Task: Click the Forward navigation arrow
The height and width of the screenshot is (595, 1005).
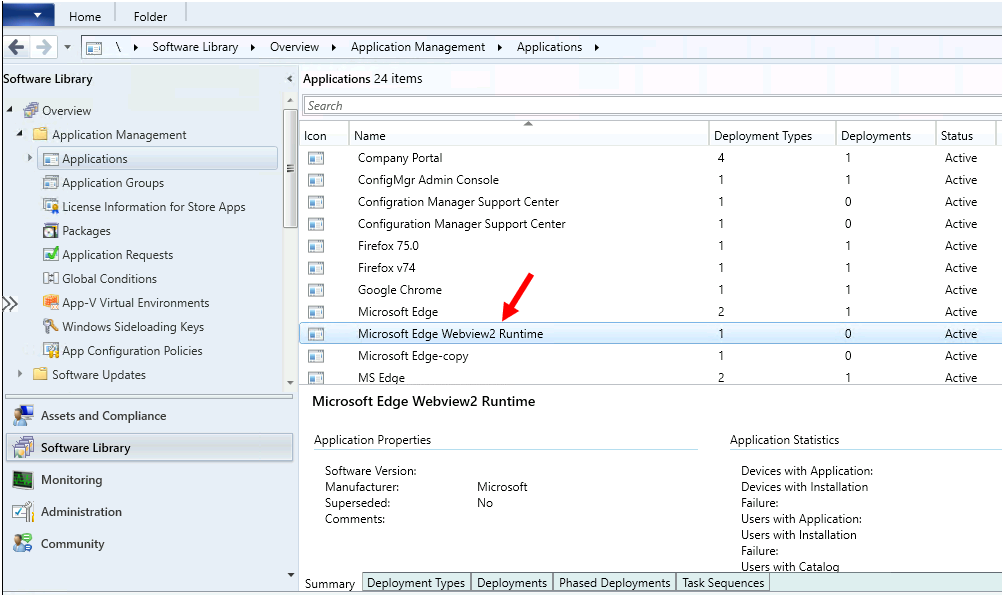Action: [x=44, y=47]
